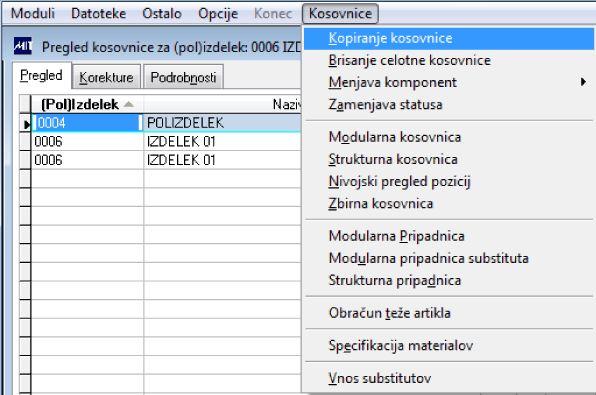The height and width of the screenshot is (395, 596).
Task: Open Strukturna kosovnica
Action: click(x=449, y=159)
